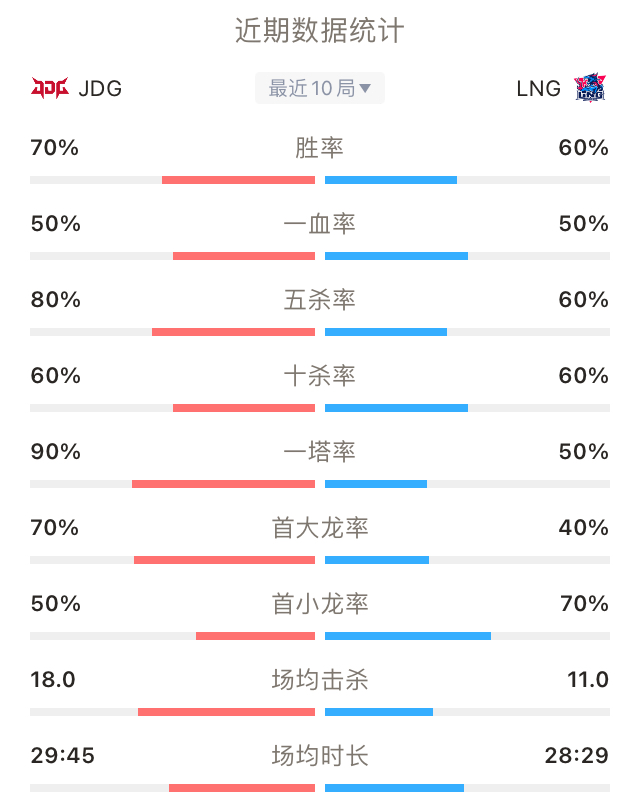Click the 近期数据统计 heading

319,31
